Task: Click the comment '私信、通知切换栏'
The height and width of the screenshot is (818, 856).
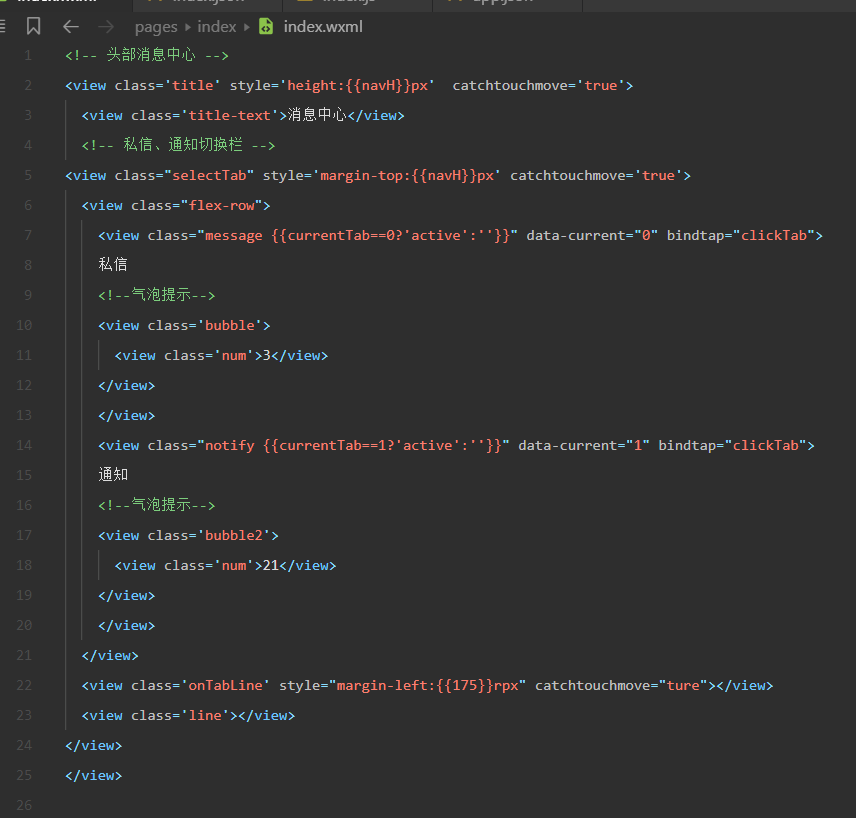Action: (183, 144)
